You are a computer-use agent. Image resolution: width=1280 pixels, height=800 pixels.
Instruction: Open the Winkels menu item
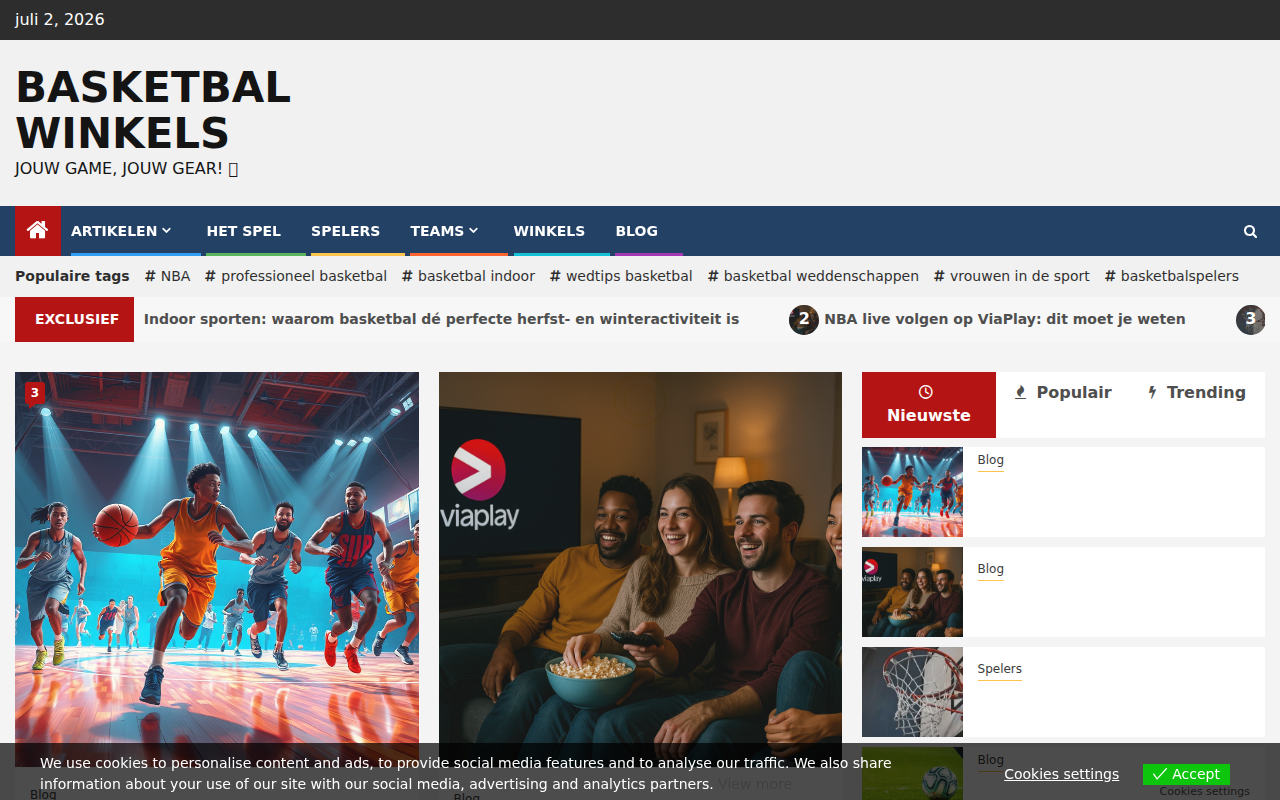(x=549, y=231)
